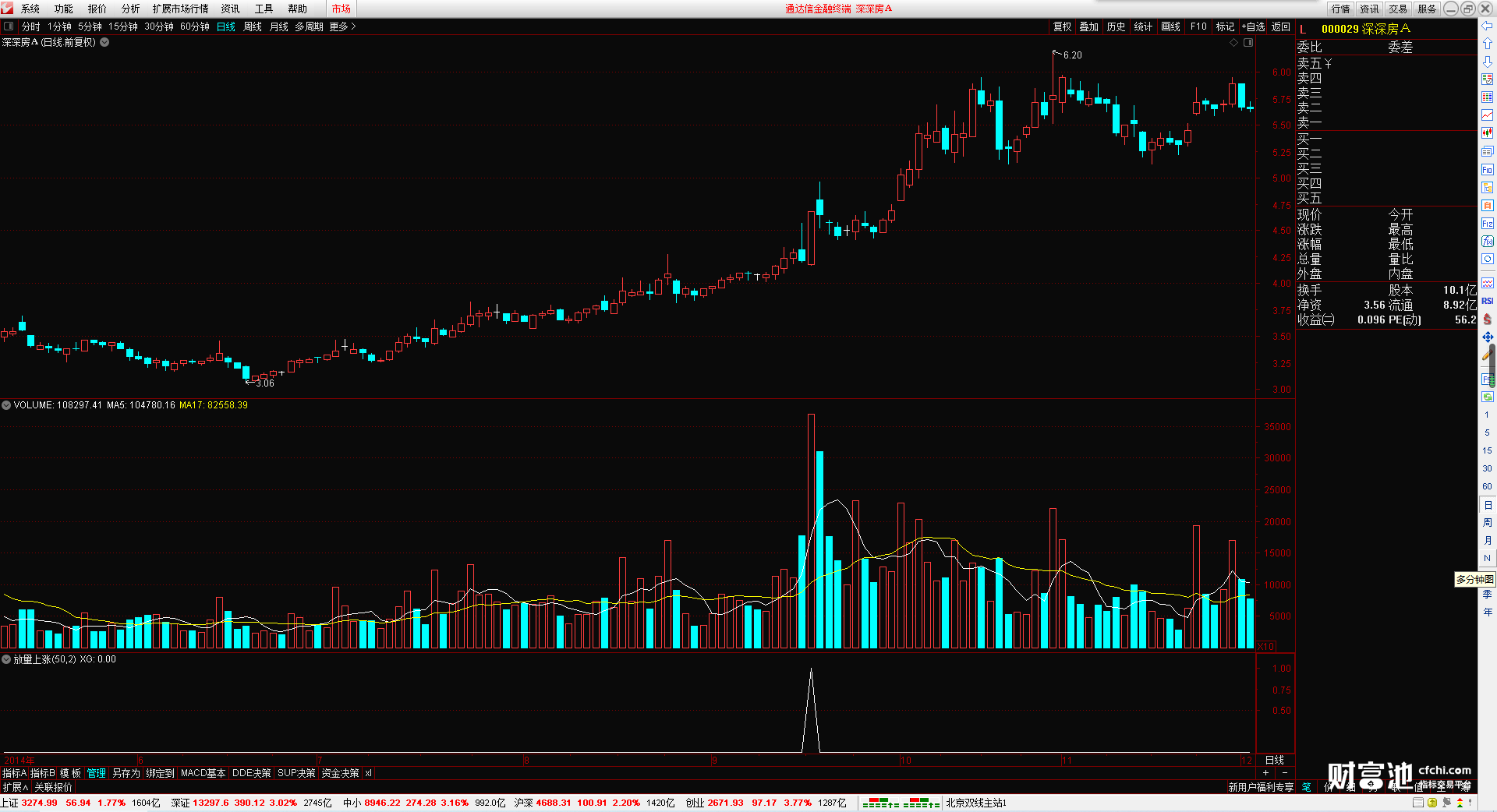Click the up arrow (previous stock) icon
Image resolution: width=1497 pixels, height=812 pixels.
(x=1487, y=44)
